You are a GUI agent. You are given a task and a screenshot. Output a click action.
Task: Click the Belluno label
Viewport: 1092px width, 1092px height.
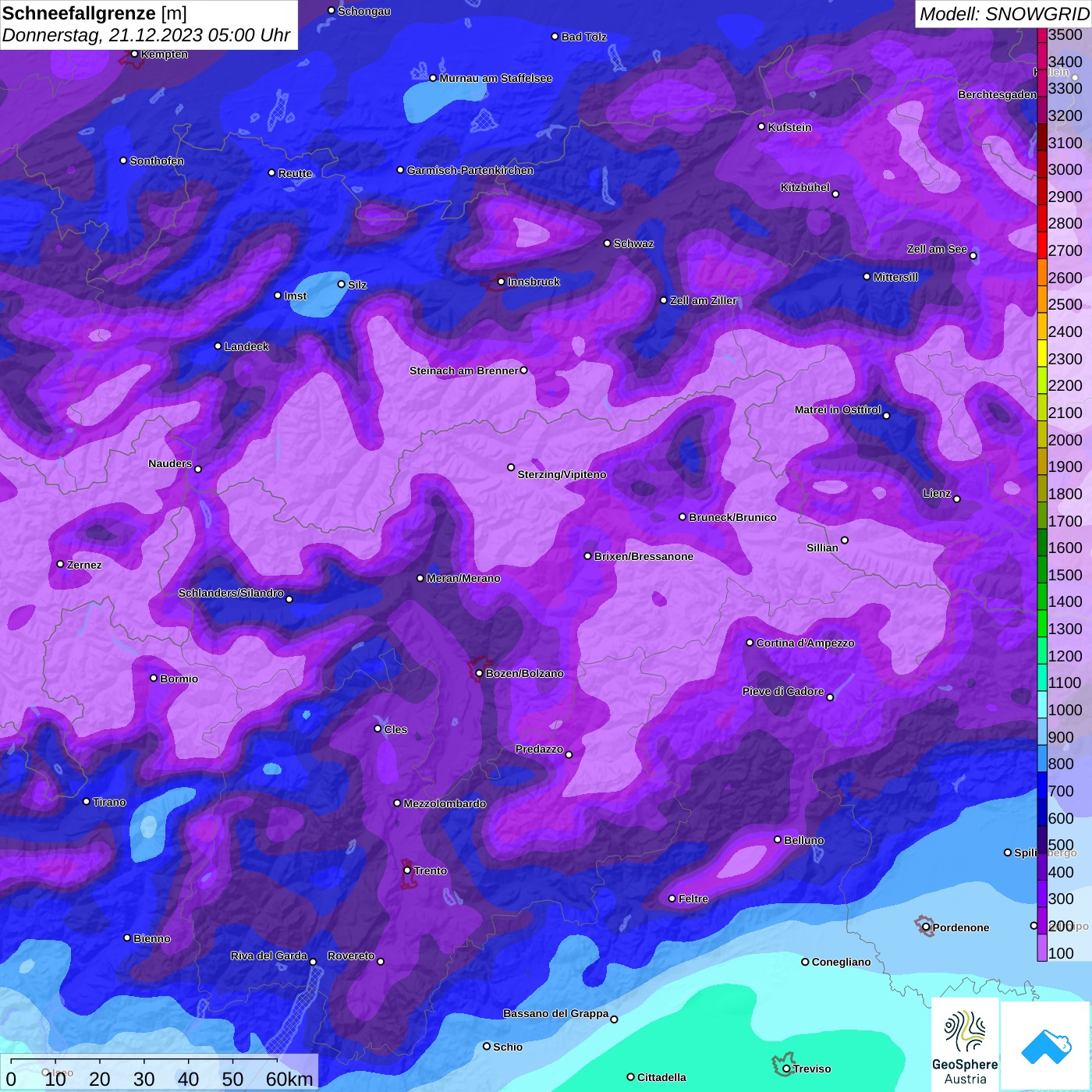tap(804, 840)
